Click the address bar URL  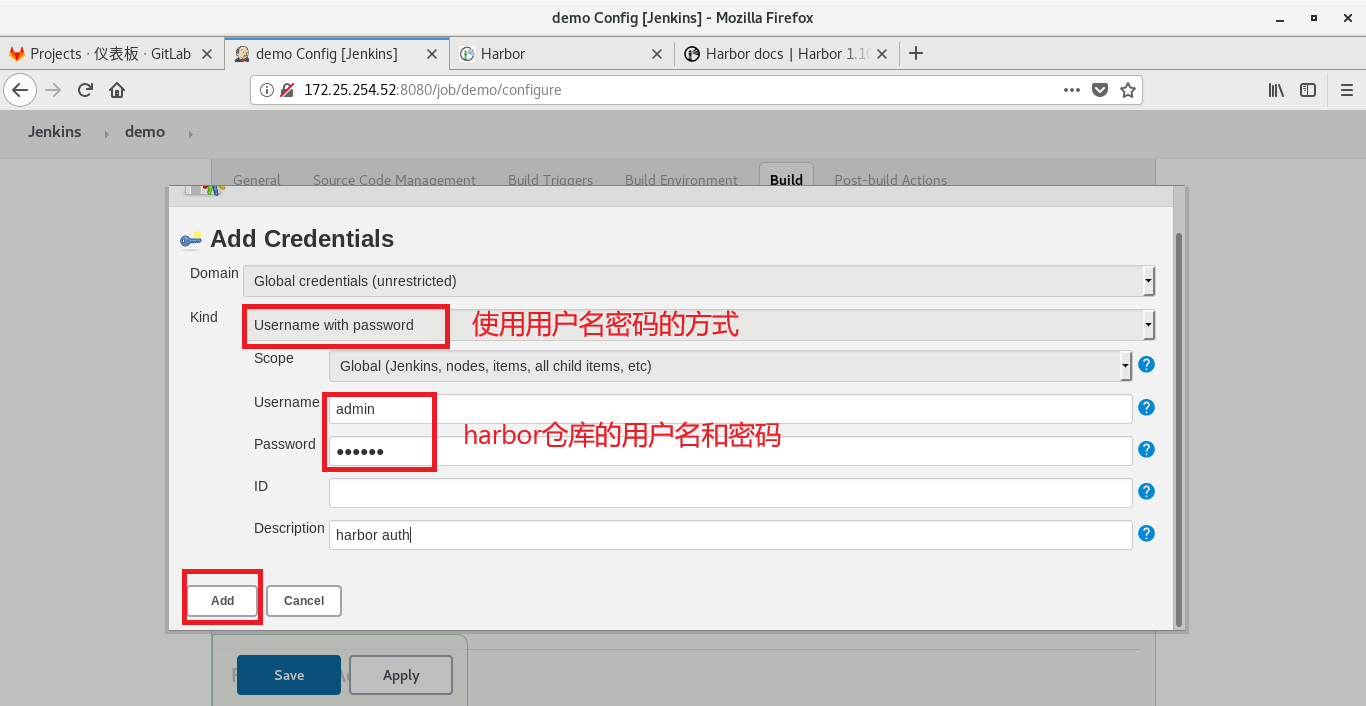coord(433,90)
